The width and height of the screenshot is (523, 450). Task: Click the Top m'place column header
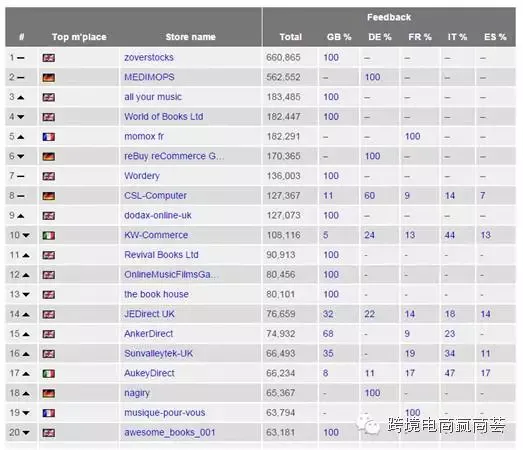pyautogui.click(x=79, y=37)
